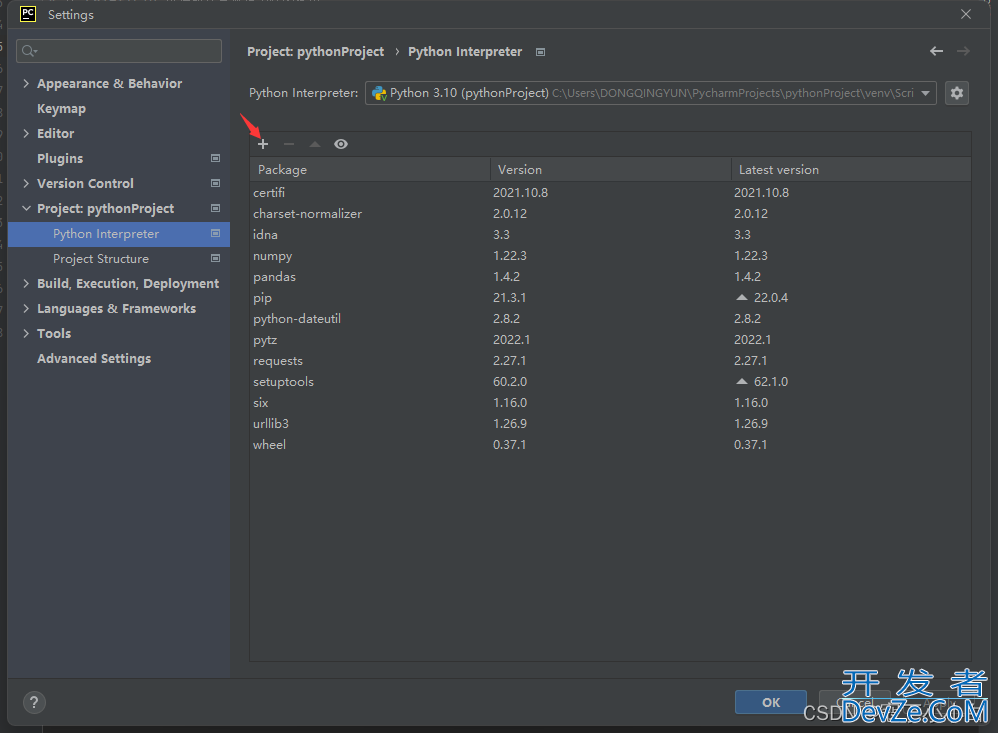This screenshot has height=733, width=998.
Task: Select the setuptools package row
Action: click(x=610, y=382)
